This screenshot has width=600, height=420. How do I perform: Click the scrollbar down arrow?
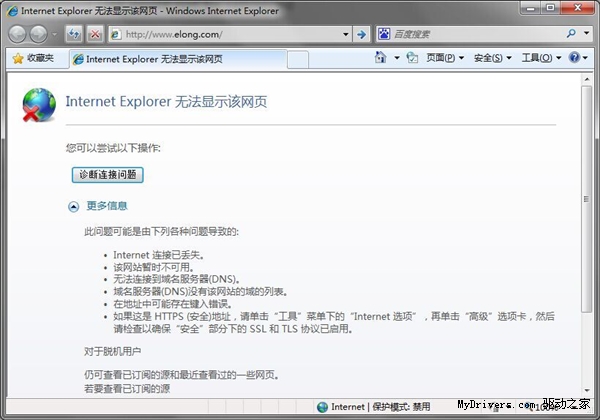[587, 391]
